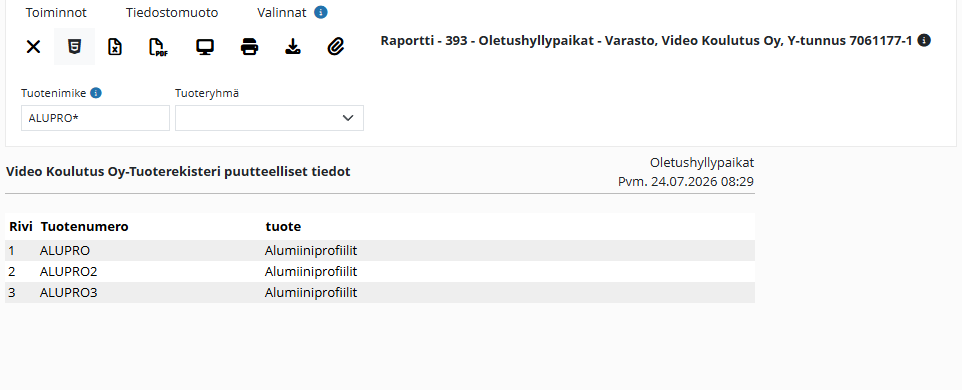Image resolution: width=962 pixels, height=390 pixels.
Task: Click the paperclip attachment icon
Action: click(336, 47)
